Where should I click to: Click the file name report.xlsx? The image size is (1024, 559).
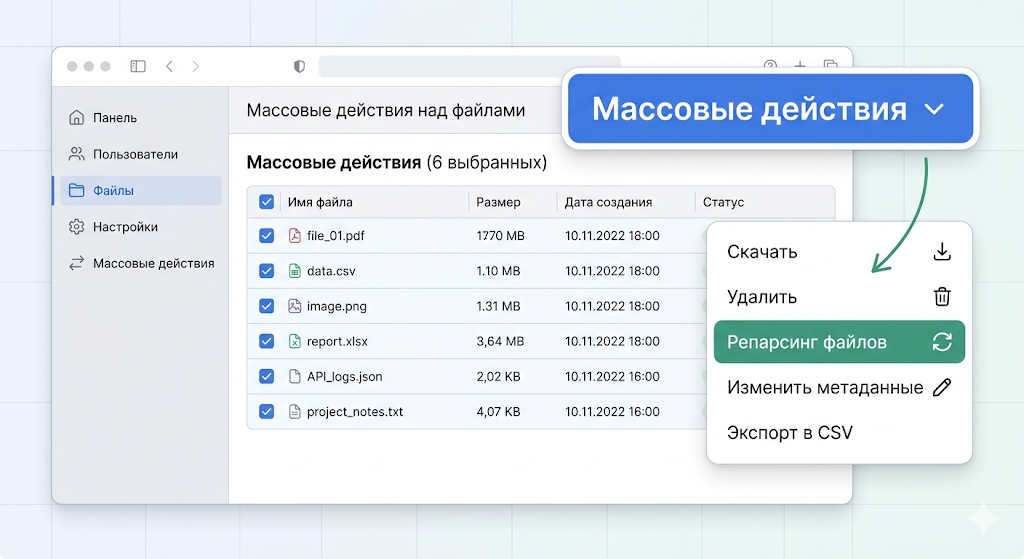(337, 341)
